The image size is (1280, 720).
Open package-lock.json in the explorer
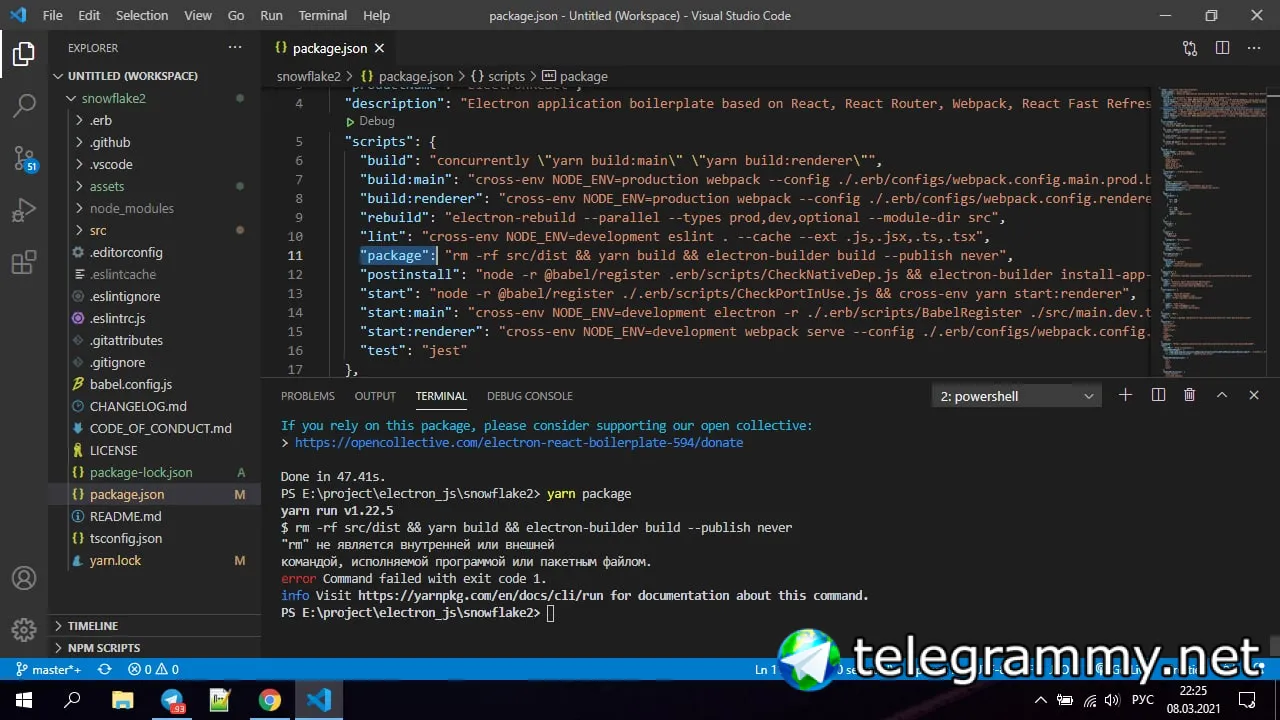coord(155,472)
